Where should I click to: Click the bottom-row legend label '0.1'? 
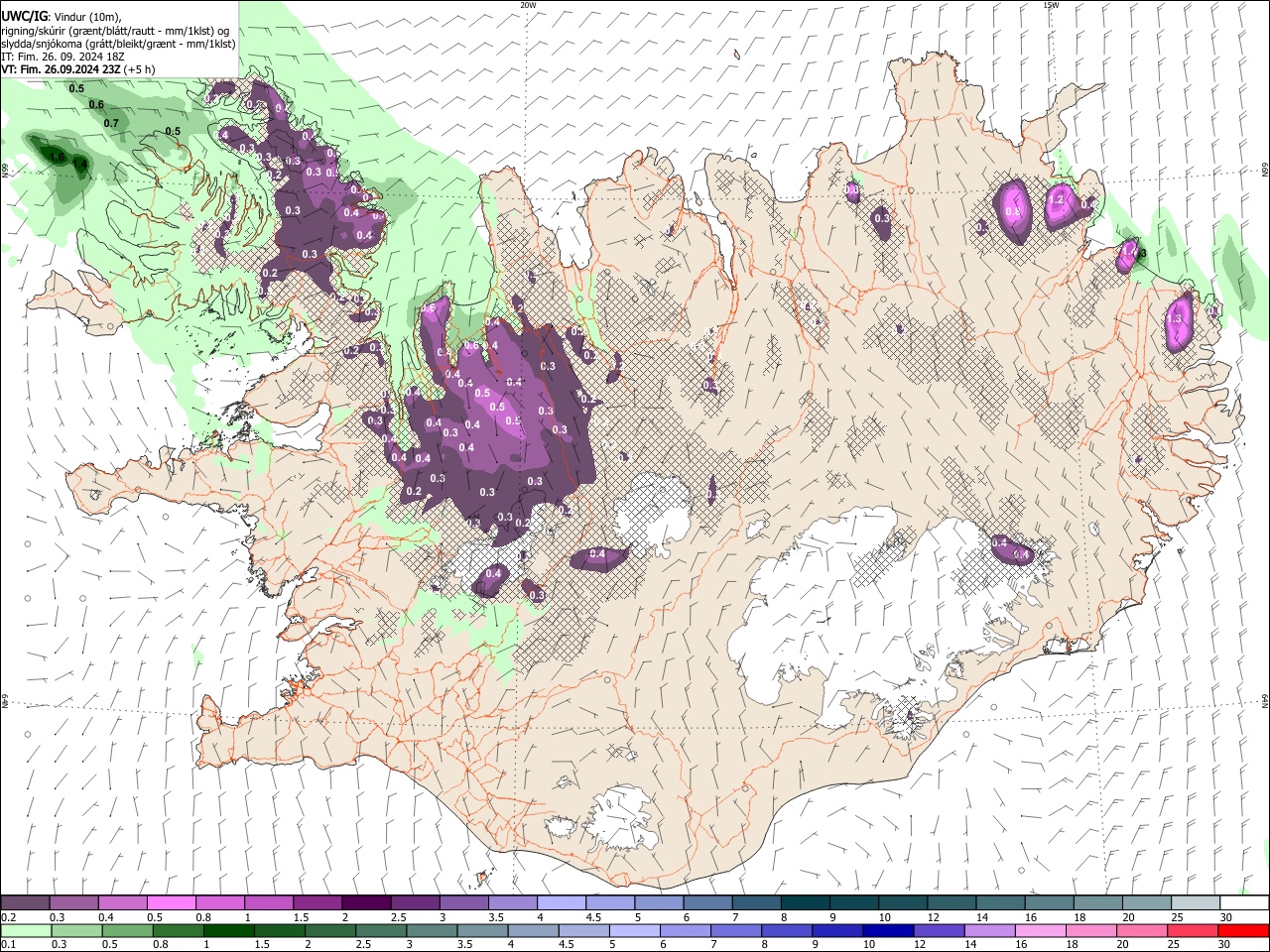[9, 945]
